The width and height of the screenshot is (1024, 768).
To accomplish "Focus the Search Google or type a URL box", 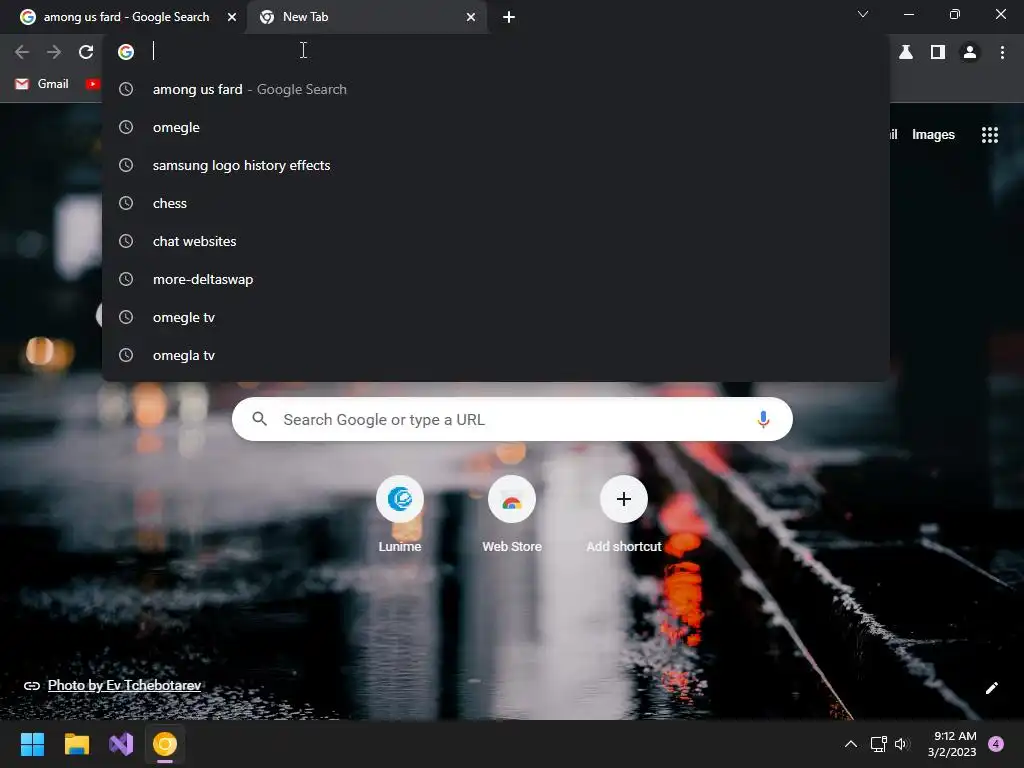I will pos(512,419).
